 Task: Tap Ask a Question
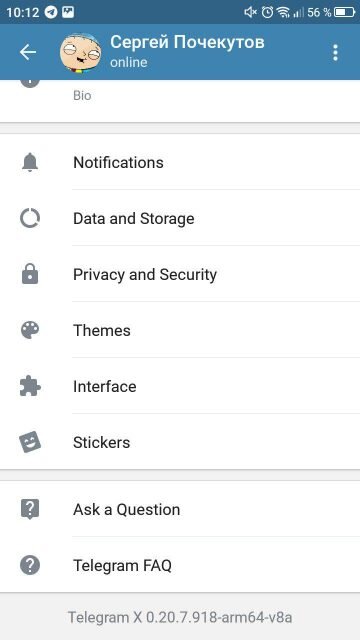tap(180, 509)
